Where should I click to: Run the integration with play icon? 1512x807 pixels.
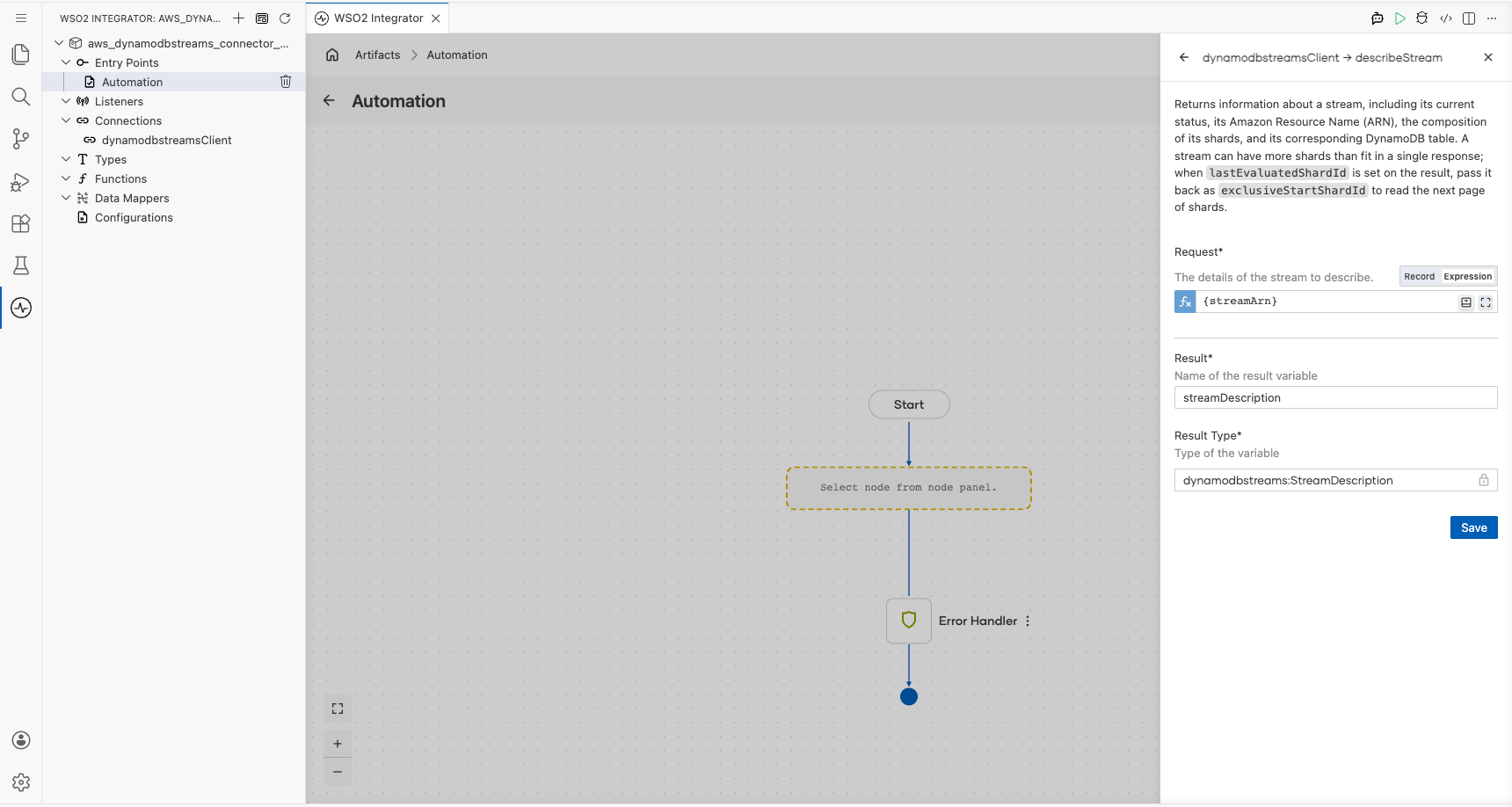pos(1400,18)
